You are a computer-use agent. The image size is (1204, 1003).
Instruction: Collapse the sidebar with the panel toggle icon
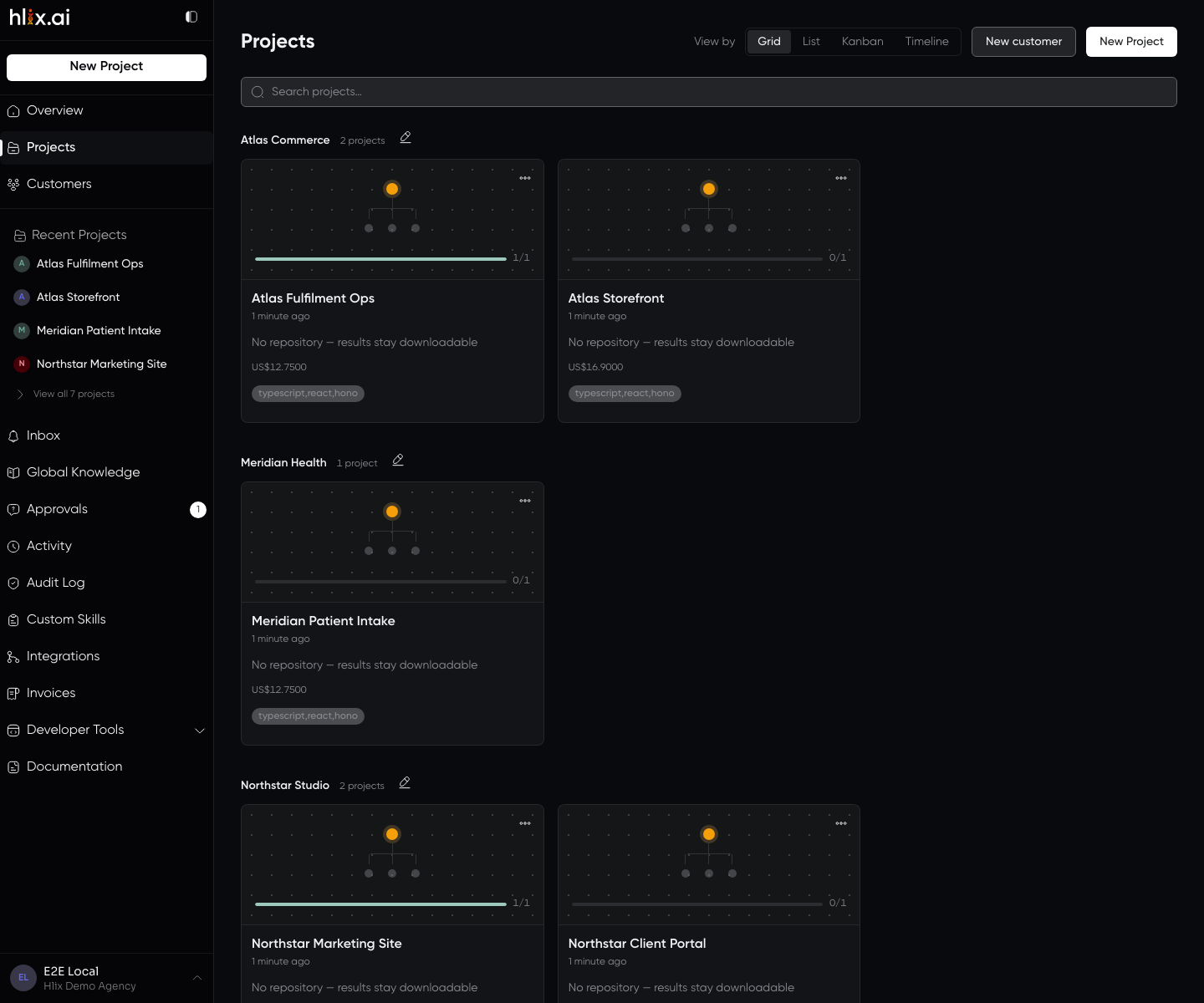[191, 17]
